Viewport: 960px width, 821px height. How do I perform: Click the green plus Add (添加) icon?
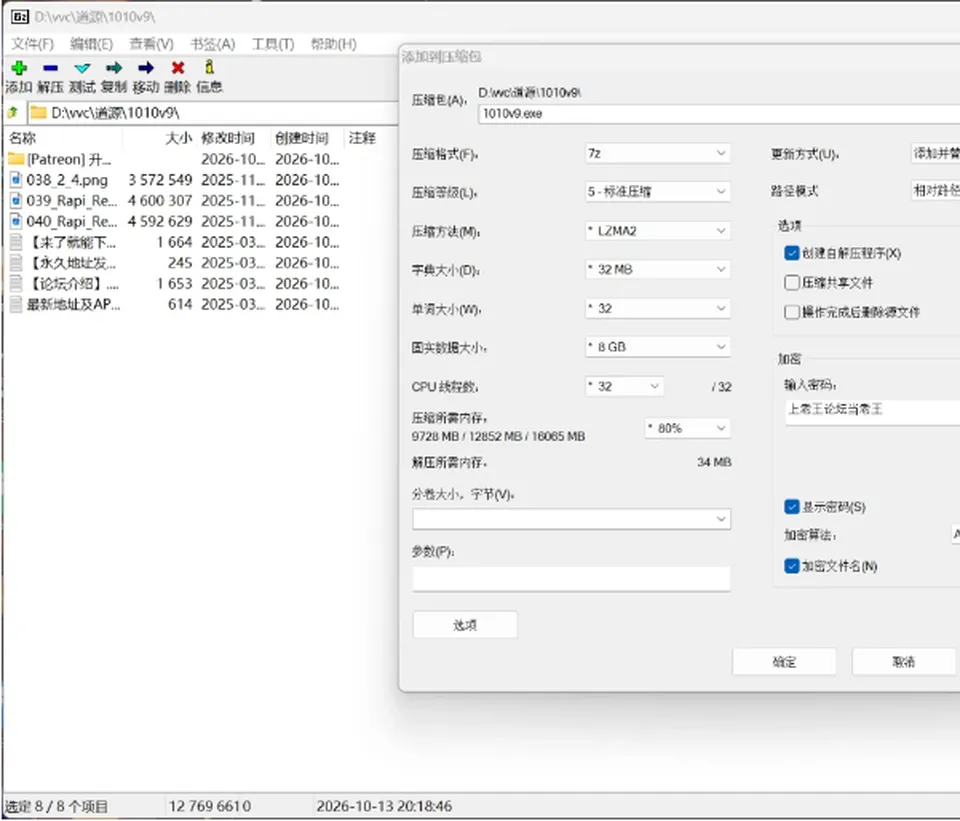tap(19, 67)
